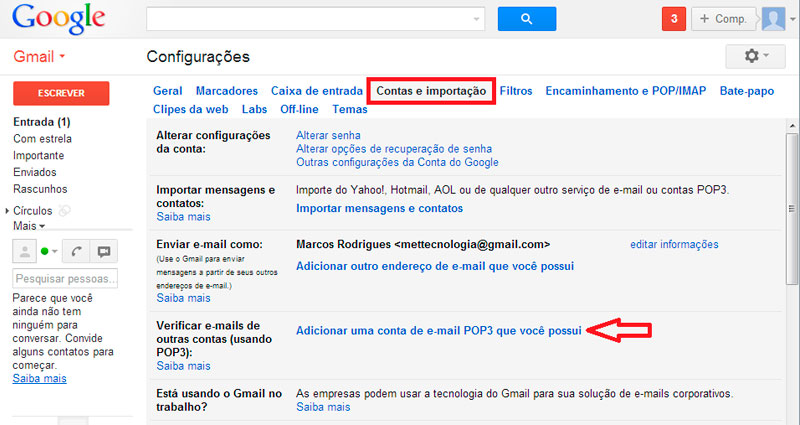Switch to the Geral tab
The height and width of the screenshot is (425, 800).
(x=167, y=91)
